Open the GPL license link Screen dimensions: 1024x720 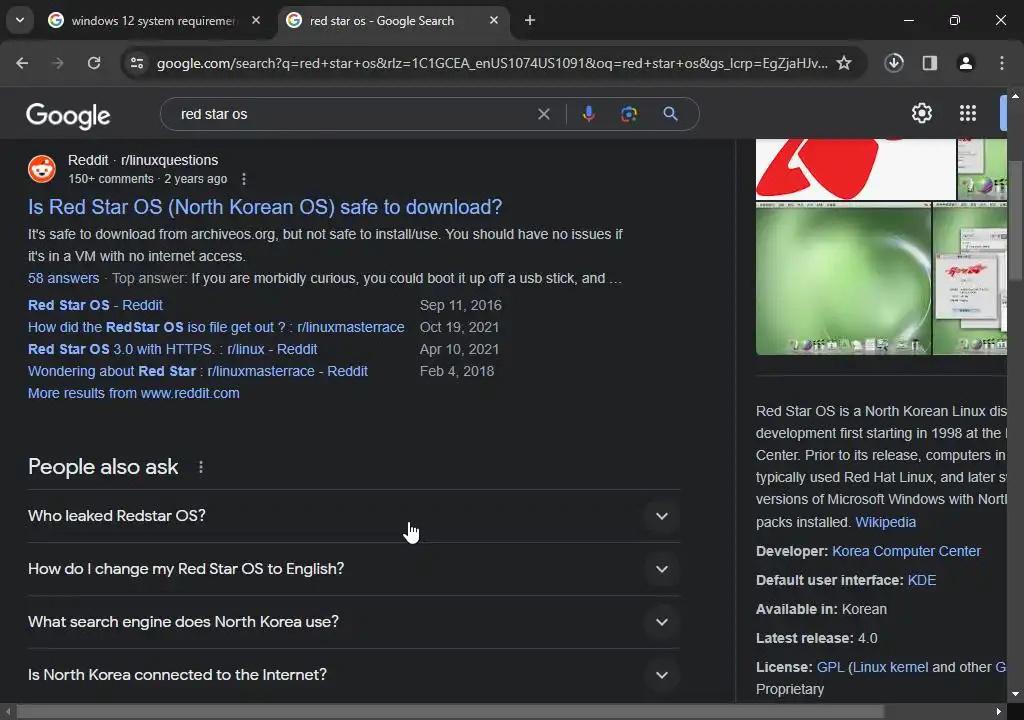tap(831, 668)
